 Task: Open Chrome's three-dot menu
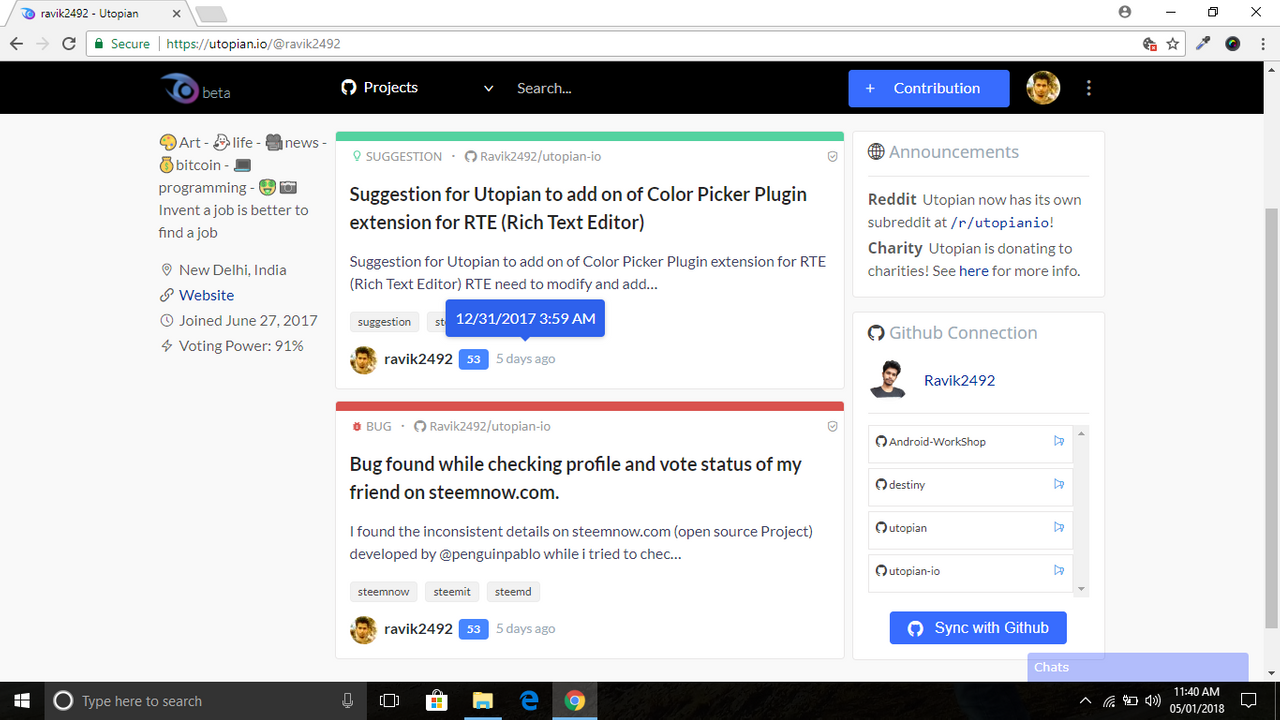(1262, 44)
